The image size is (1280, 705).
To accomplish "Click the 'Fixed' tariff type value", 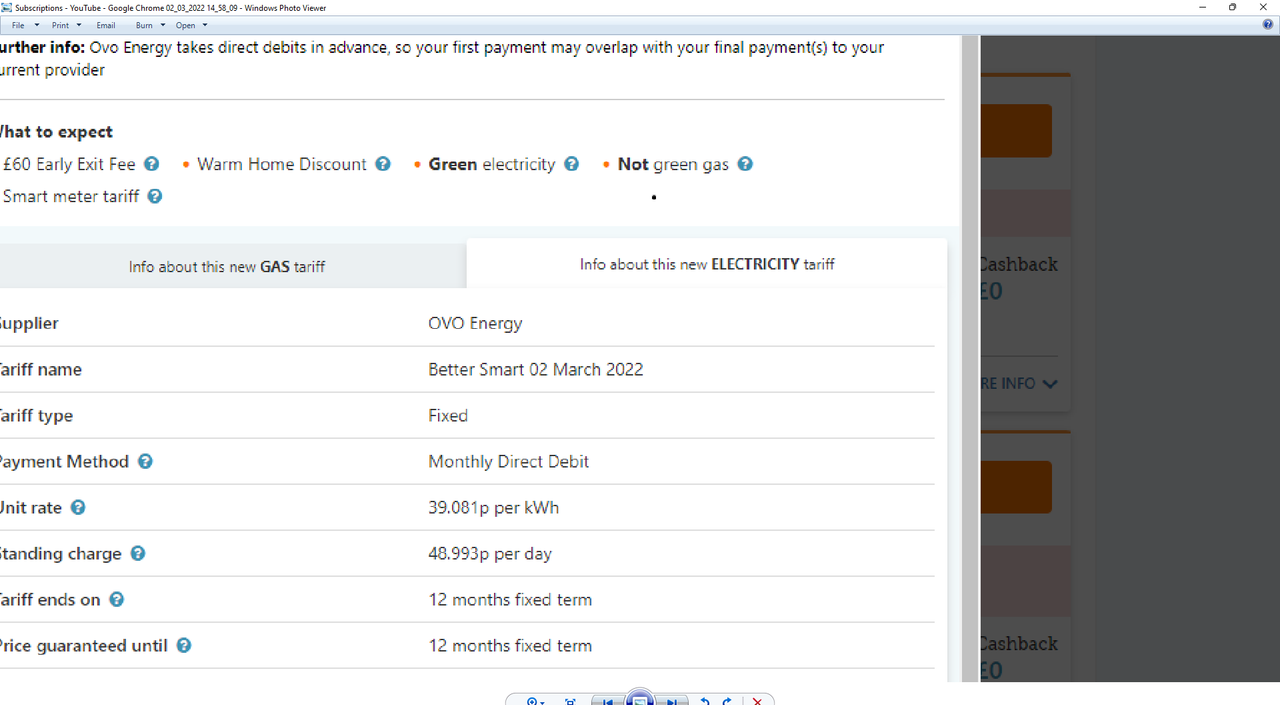I will click(x=448, y=415).
